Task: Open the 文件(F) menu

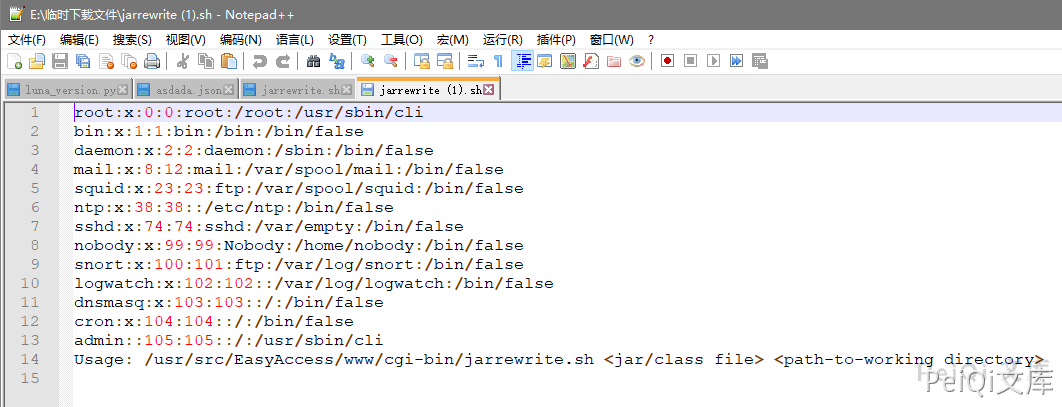Action: click(27, 40)
